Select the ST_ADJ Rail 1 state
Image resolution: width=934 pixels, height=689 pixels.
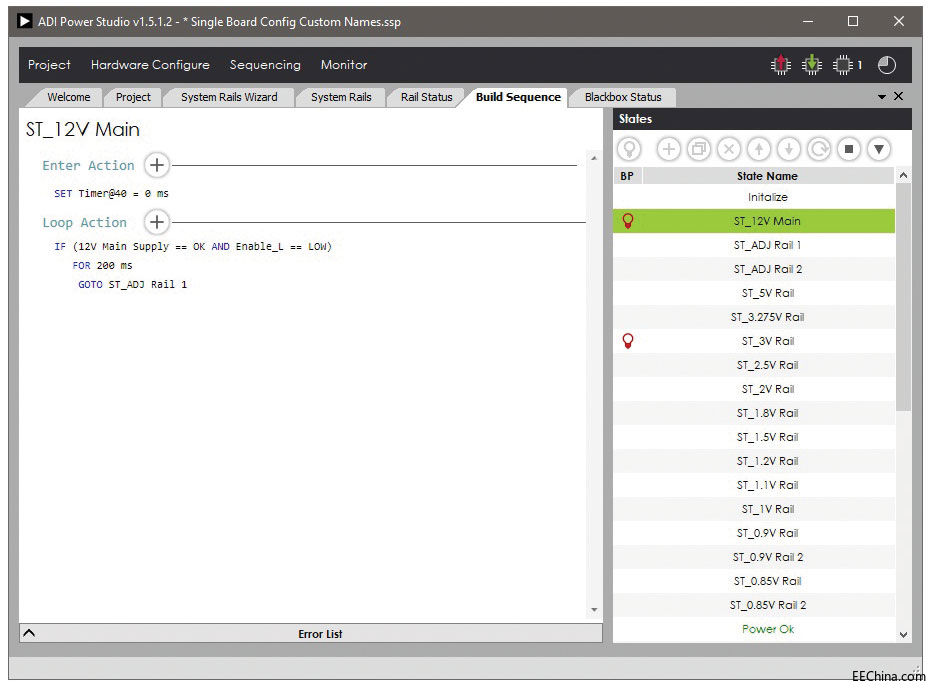coord(754,245)
